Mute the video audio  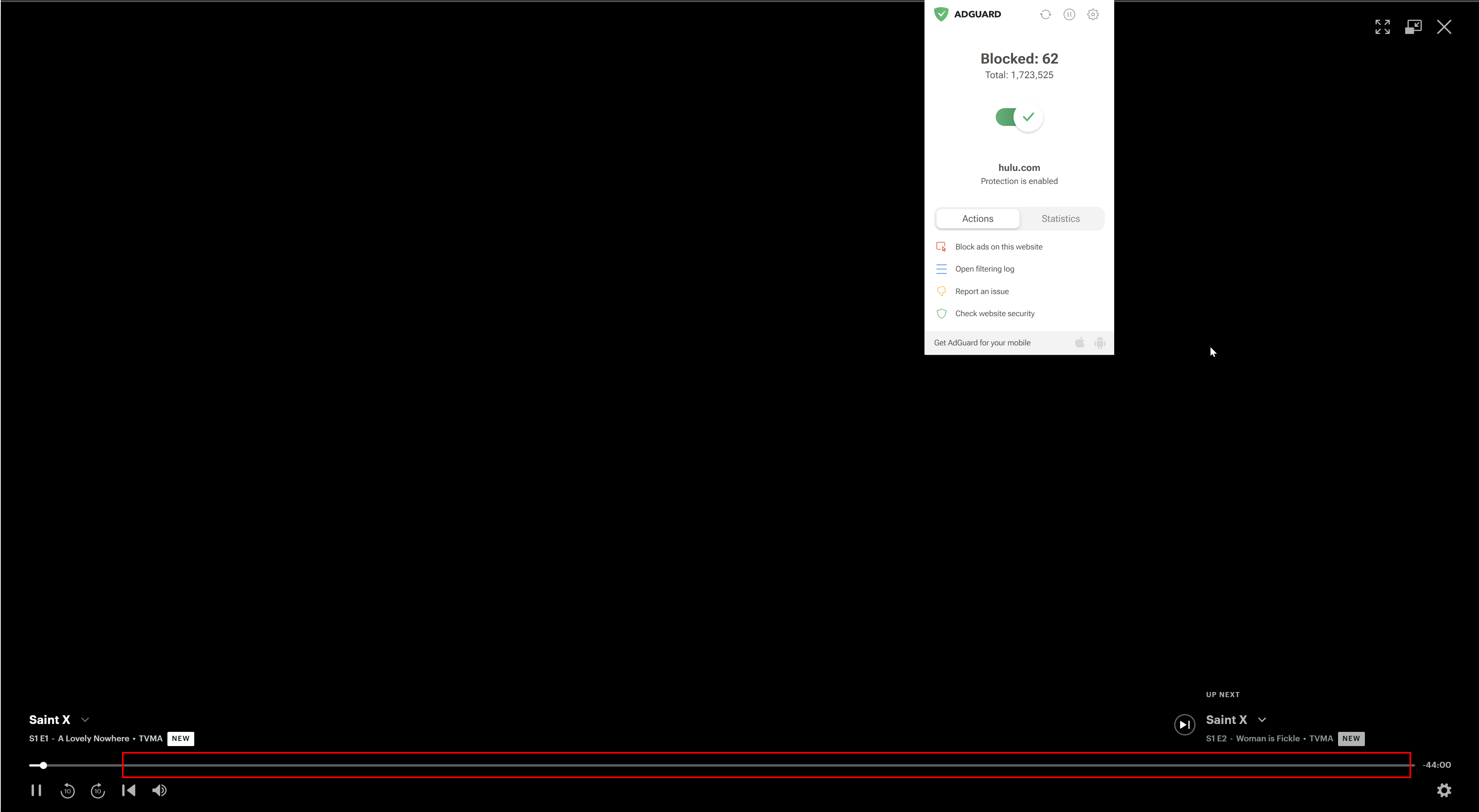(x=160, y=790)
